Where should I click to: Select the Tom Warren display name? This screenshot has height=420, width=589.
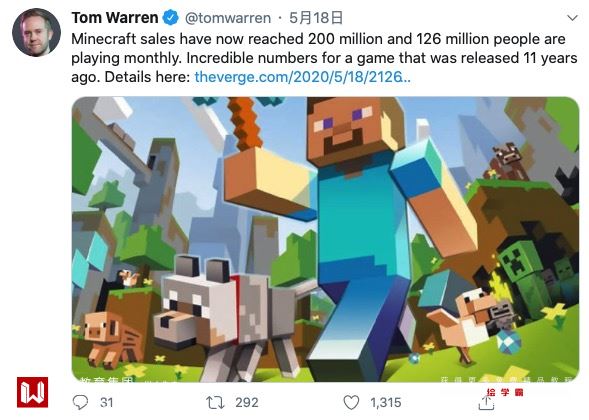point(115,18)
